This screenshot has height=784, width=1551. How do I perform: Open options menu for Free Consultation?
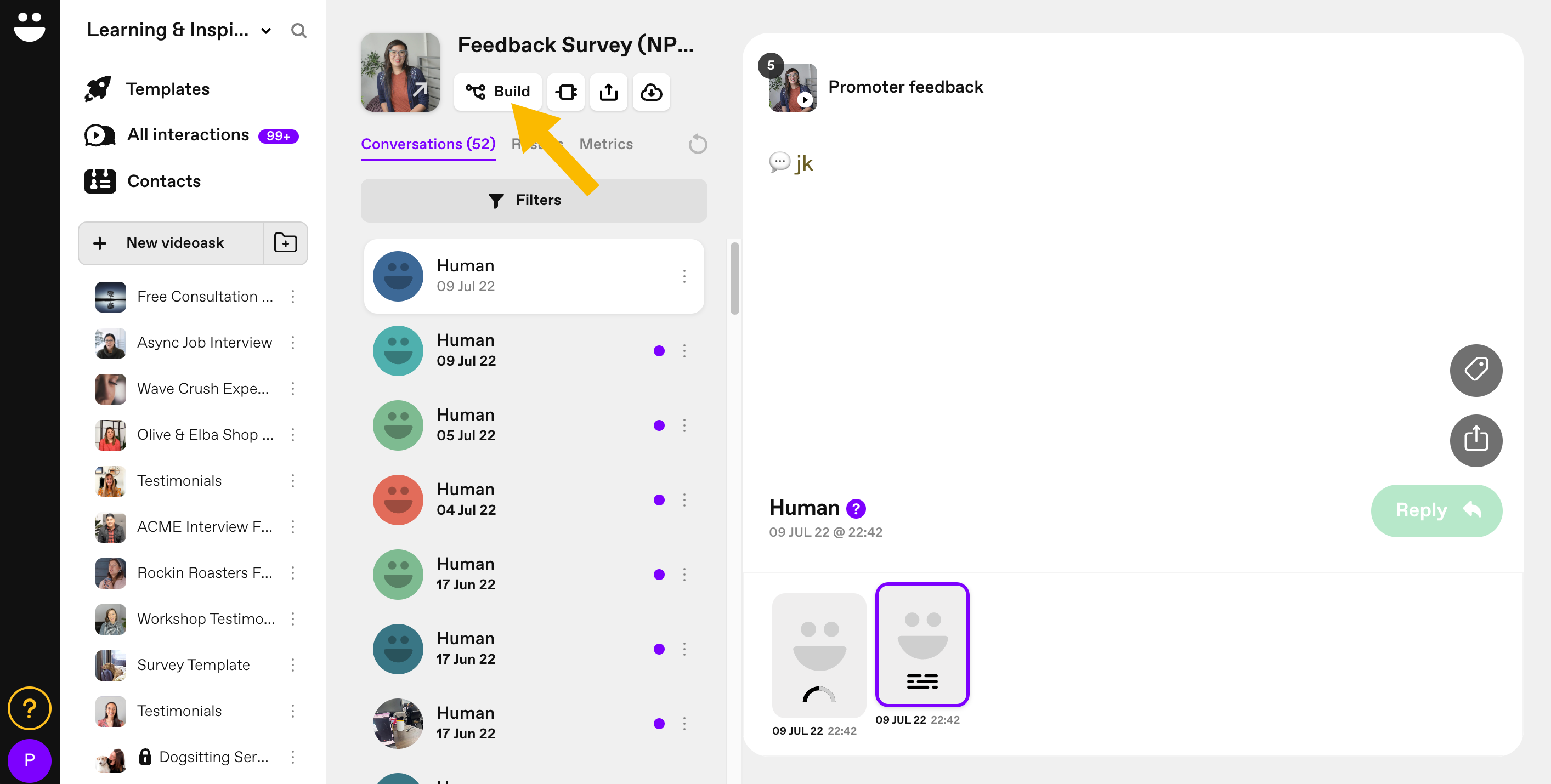293,297
